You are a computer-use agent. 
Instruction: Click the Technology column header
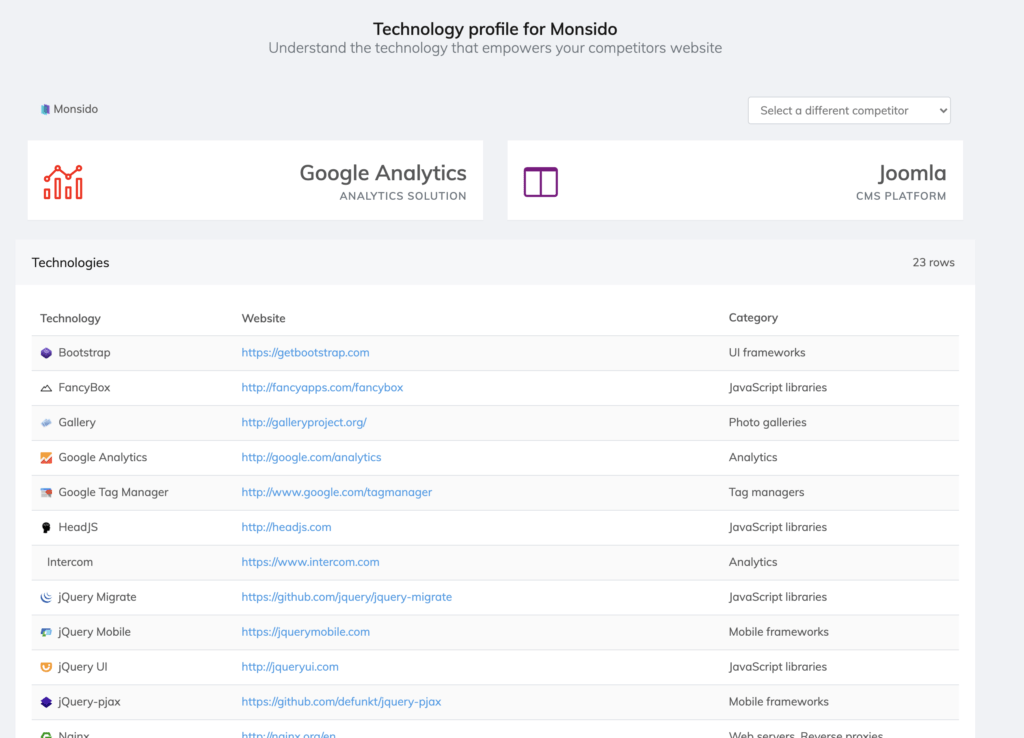pyautogui.click(x=70, y=319)
